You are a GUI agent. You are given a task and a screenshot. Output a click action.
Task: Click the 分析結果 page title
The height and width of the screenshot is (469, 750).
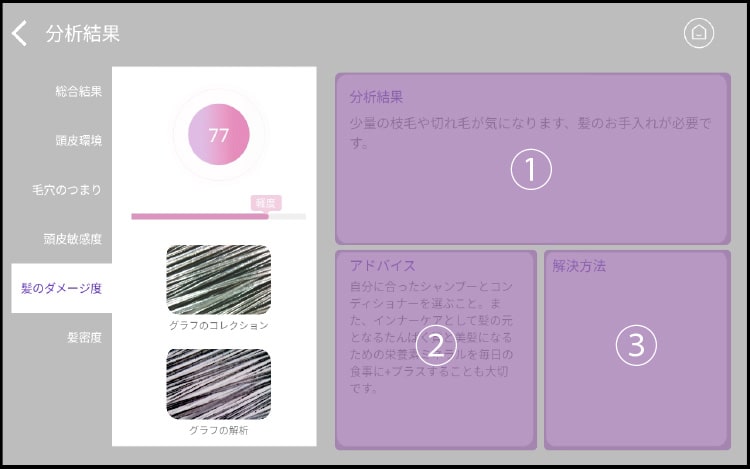[83, 33]
